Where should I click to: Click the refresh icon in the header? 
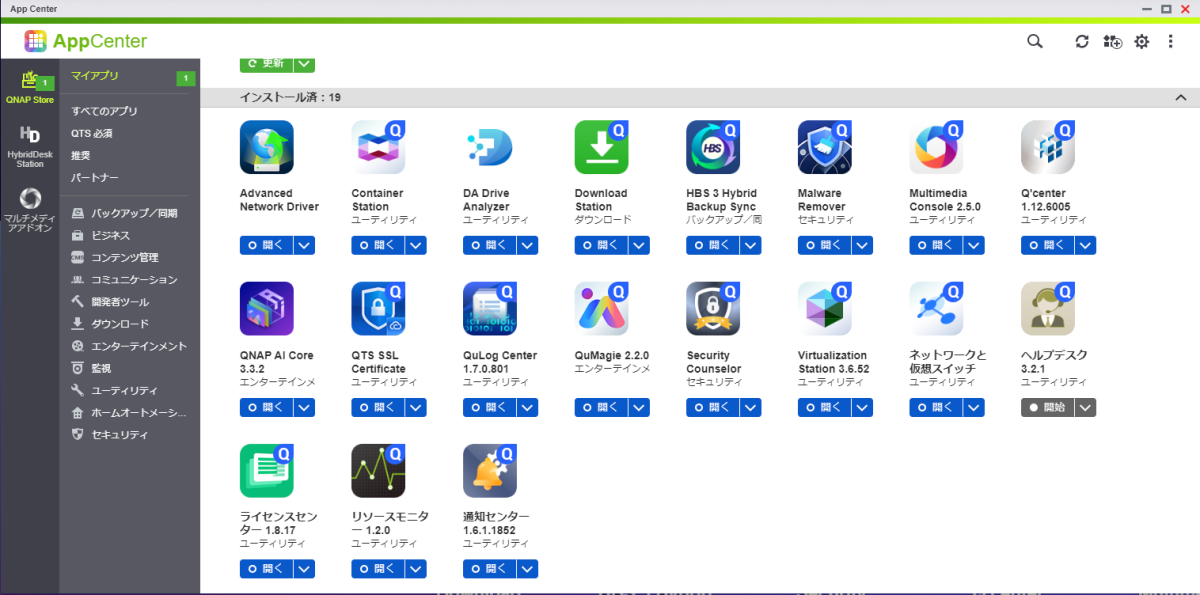[x=1082, y=41]
